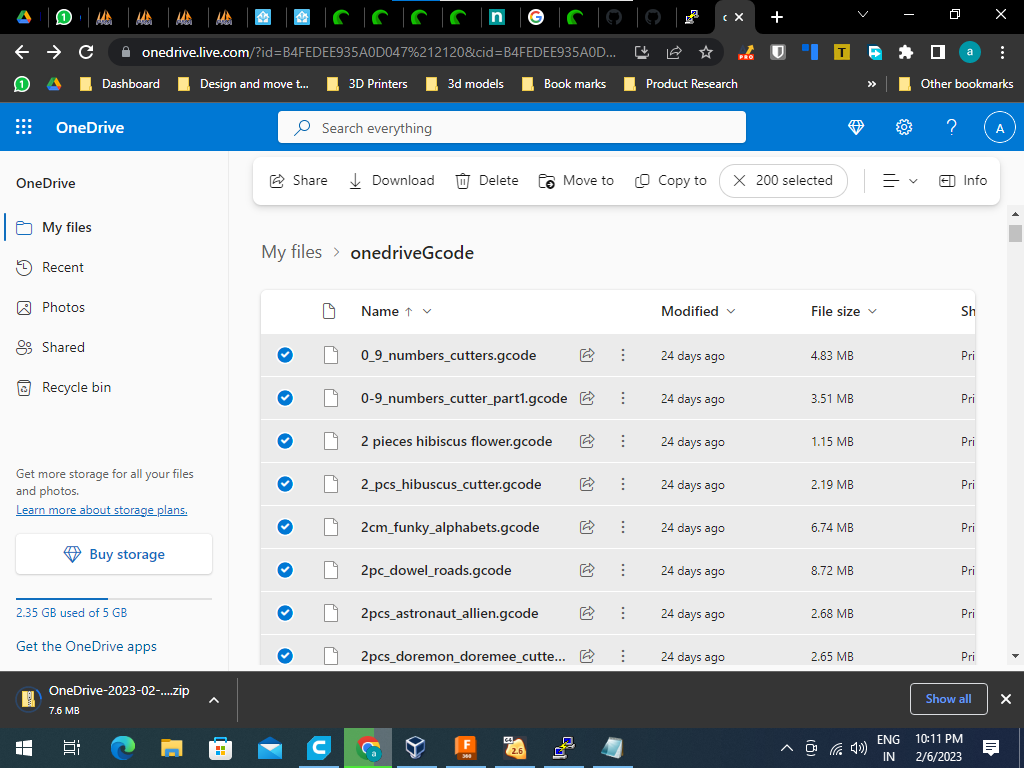1024x768 pixels.
Task: Open Chrome tab search chevron
Action: 862,14
